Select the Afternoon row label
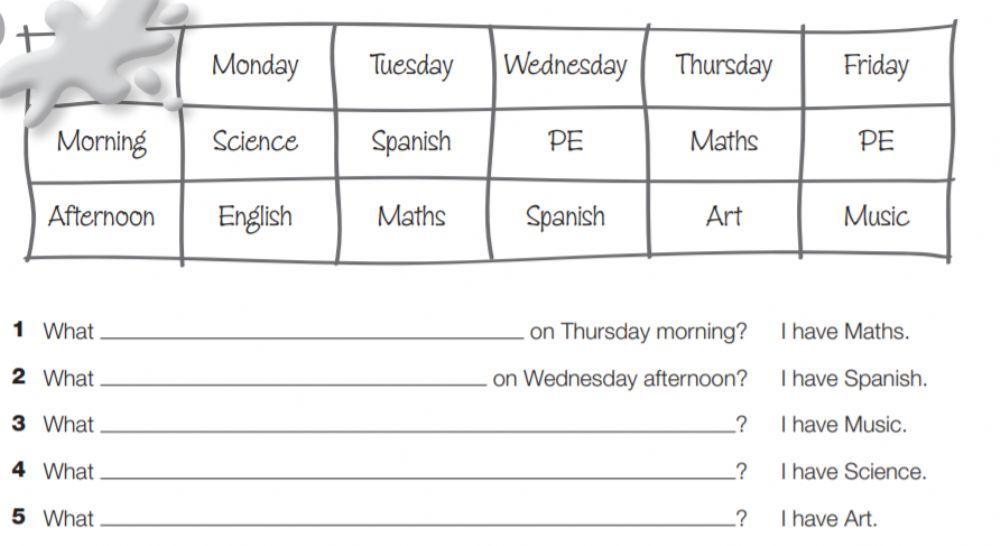 click(x=102, y=217)
